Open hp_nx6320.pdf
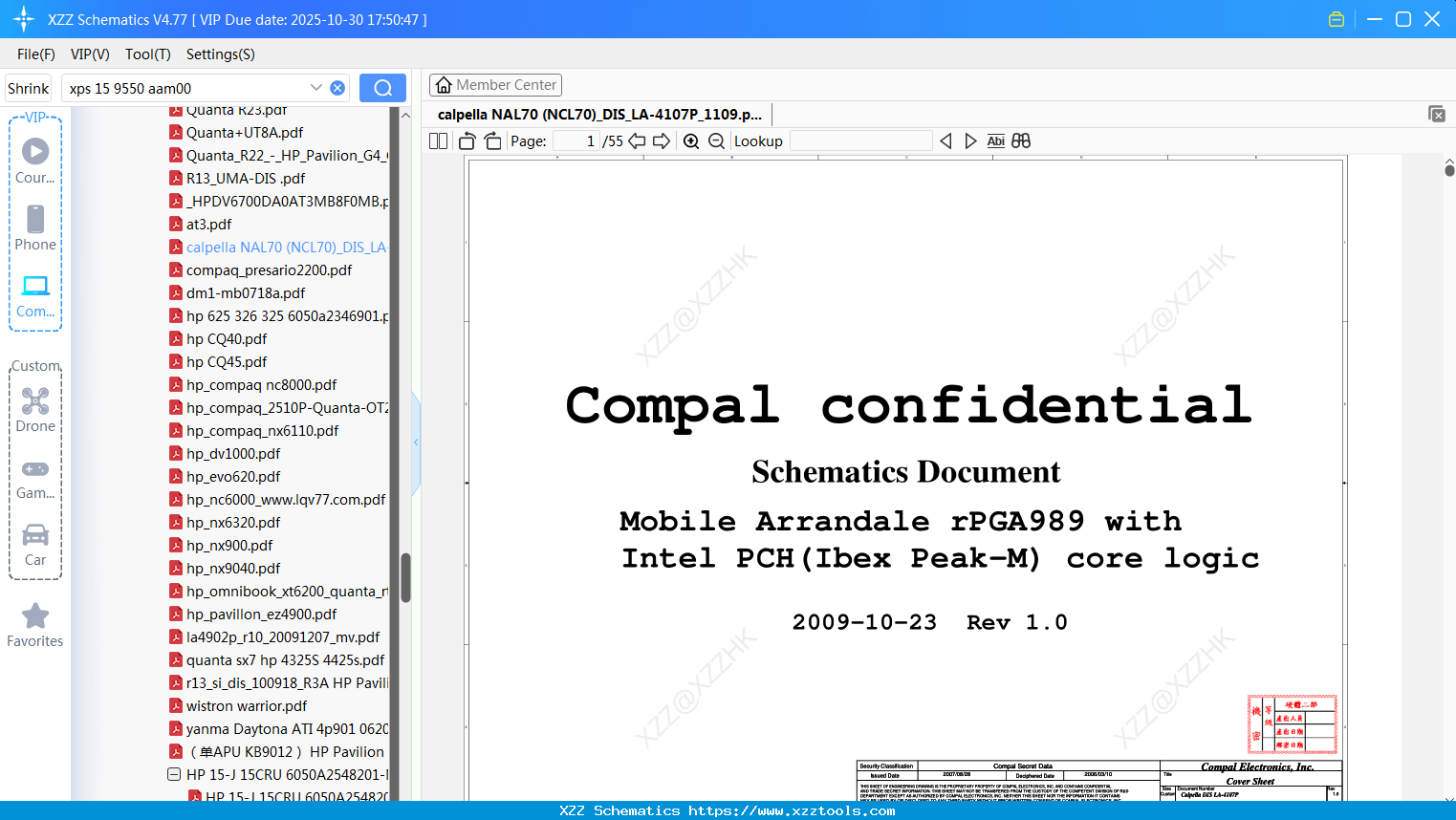Screen dimensions: 1456x820 [x=233, y=523]
